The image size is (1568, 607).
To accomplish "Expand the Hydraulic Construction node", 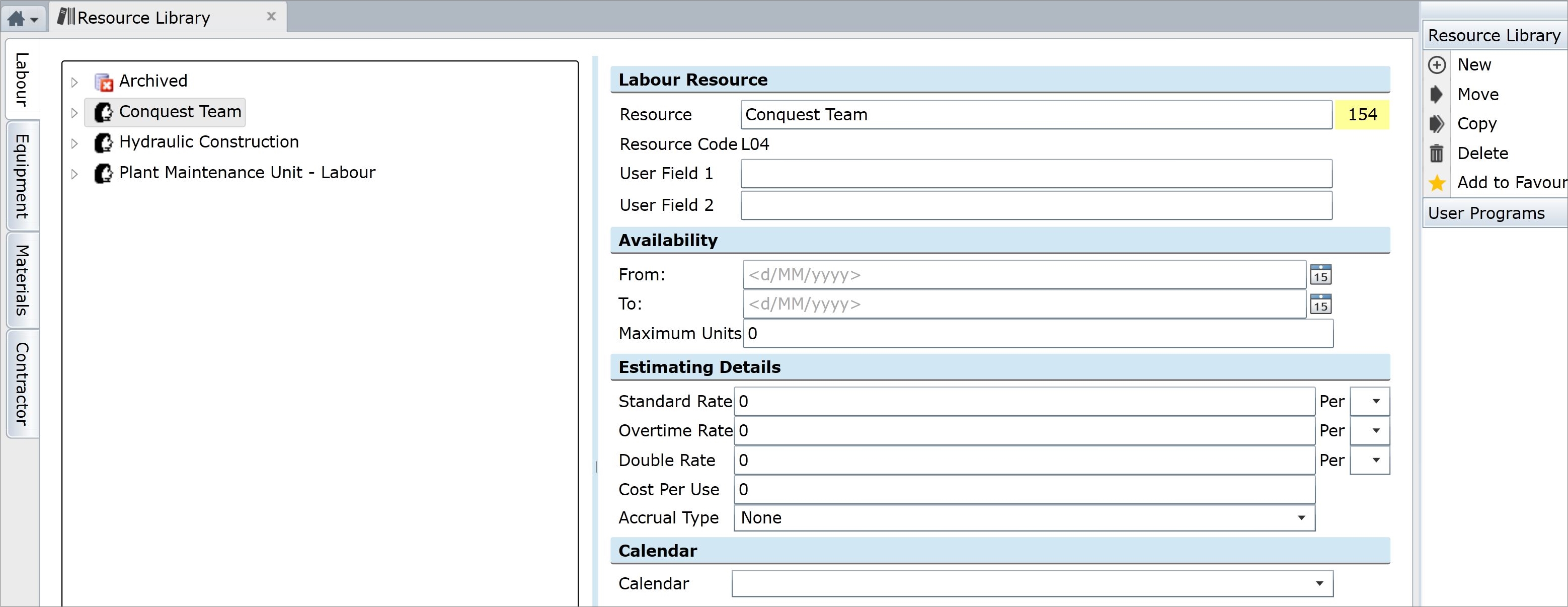I will (x=74, y=143).
